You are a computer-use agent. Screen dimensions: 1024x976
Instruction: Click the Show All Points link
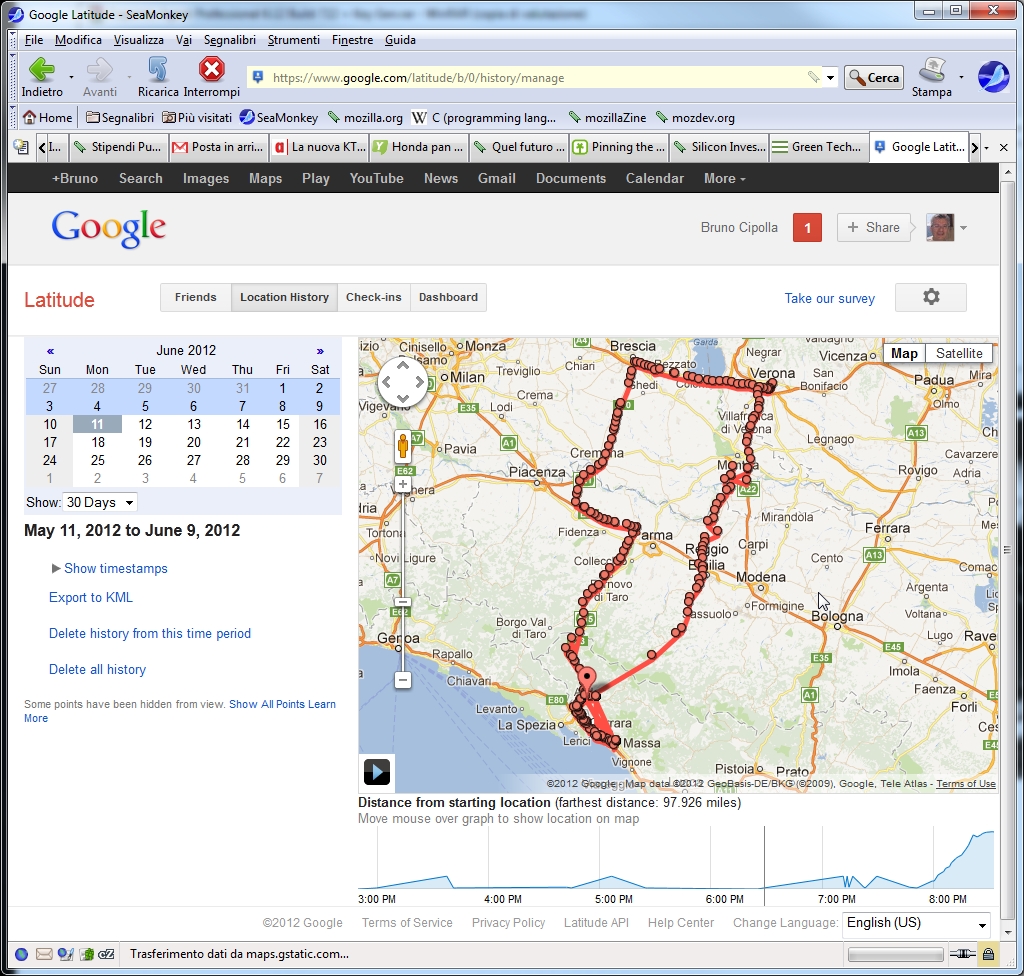(x=267, y=704)
